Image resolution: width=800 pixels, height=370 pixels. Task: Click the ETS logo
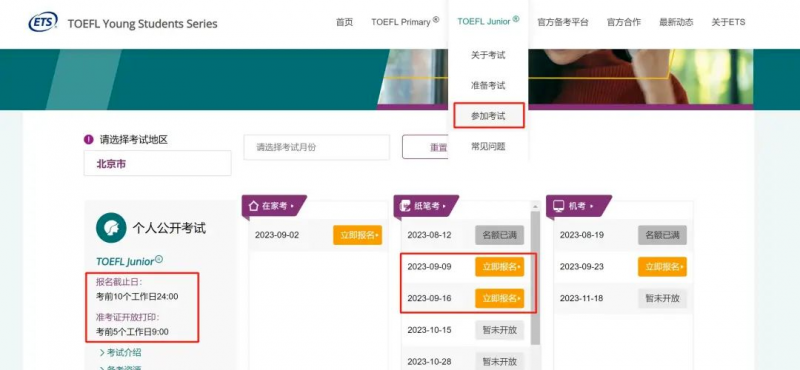43,22
